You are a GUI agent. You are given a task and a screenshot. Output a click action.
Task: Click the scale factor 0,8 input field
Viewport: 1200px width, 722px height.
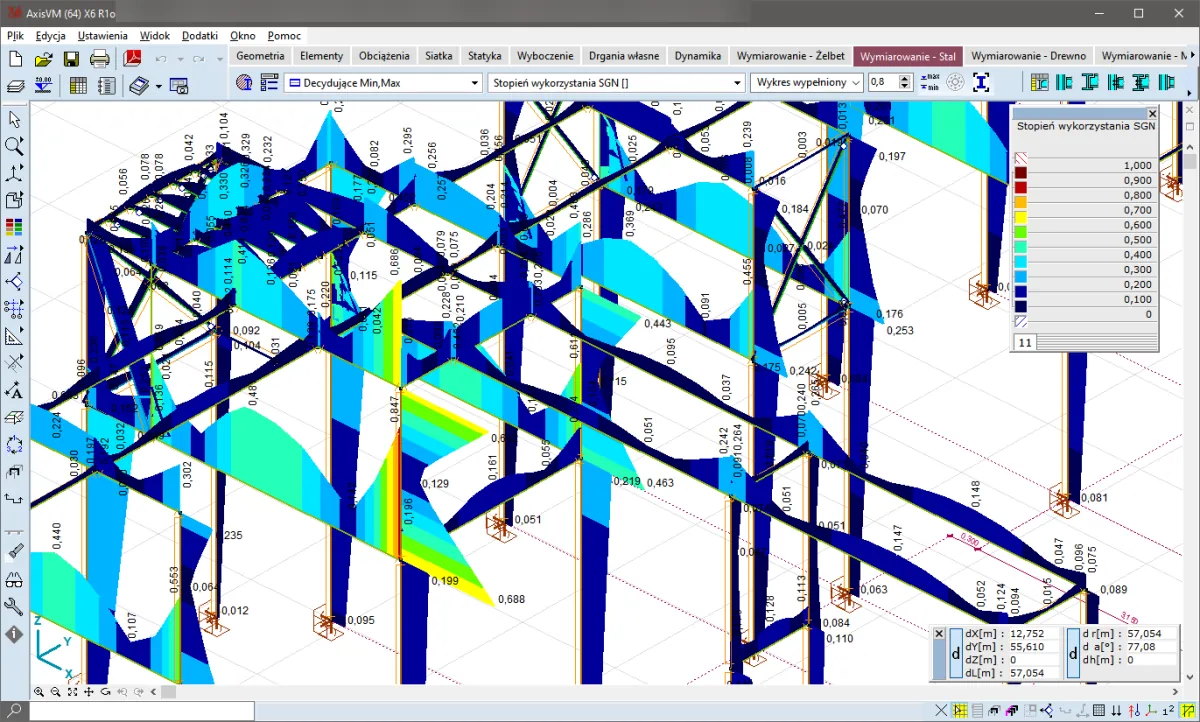click(x=882, y=83)
